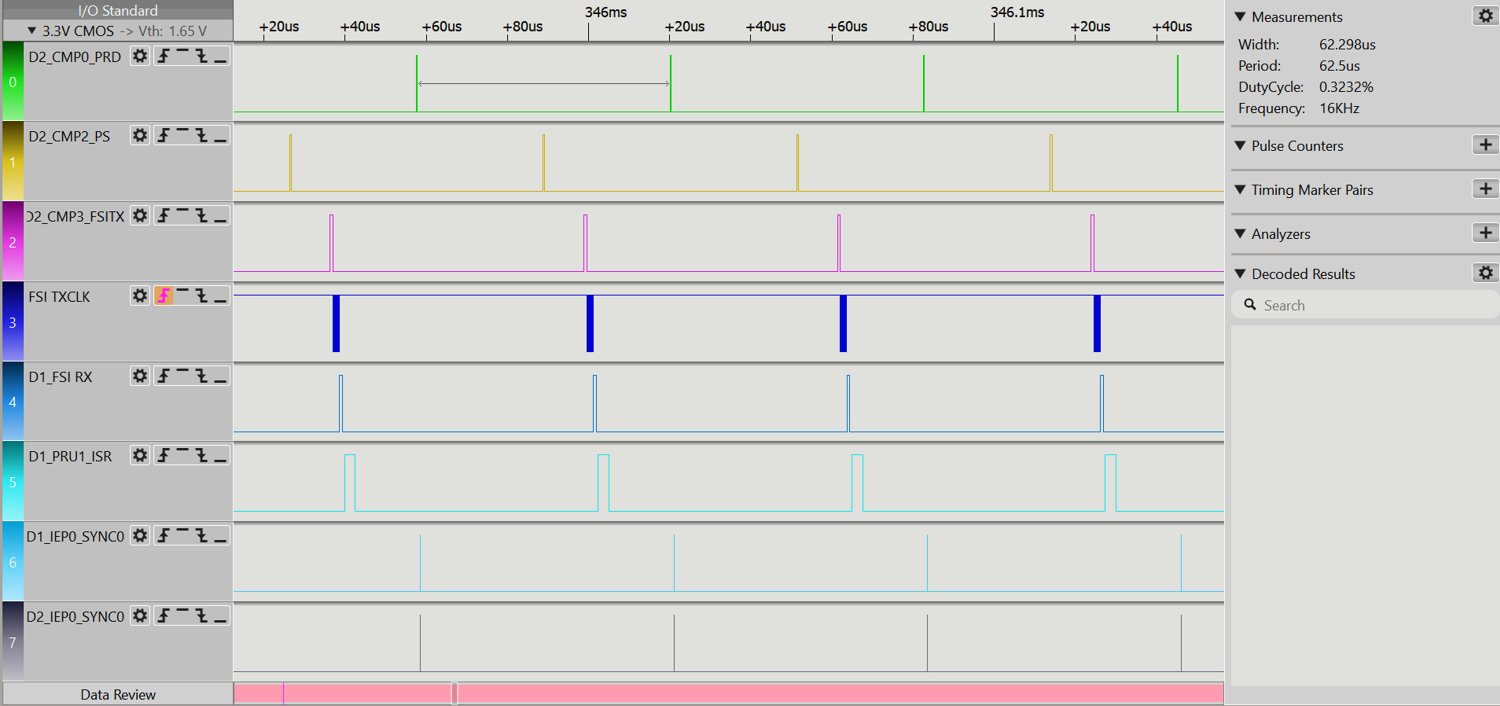The height and width of the screenshot is (706, 1500).
Task: Open the Measurements panel settings gear
Action: coord(1485,16)
